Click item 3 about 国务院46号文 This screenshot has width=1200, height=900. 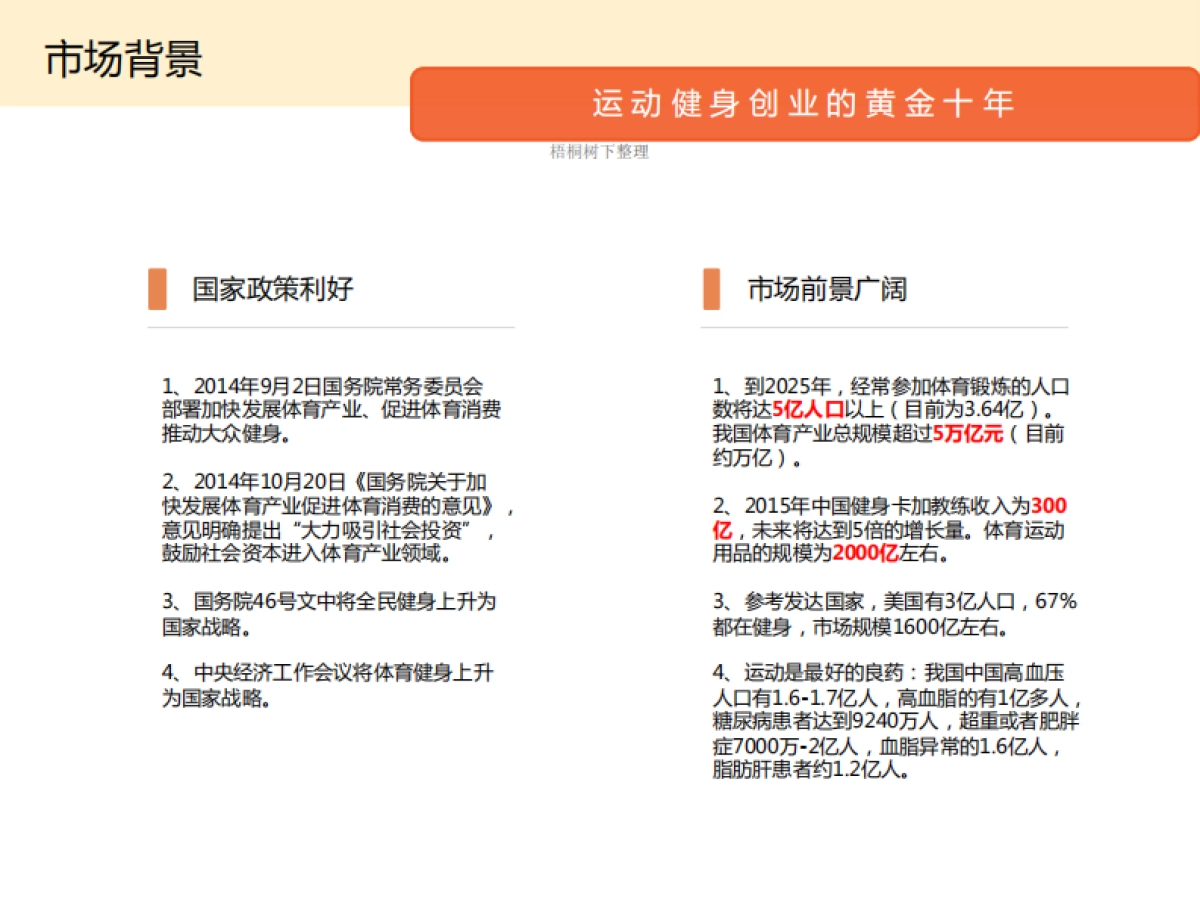325,614
